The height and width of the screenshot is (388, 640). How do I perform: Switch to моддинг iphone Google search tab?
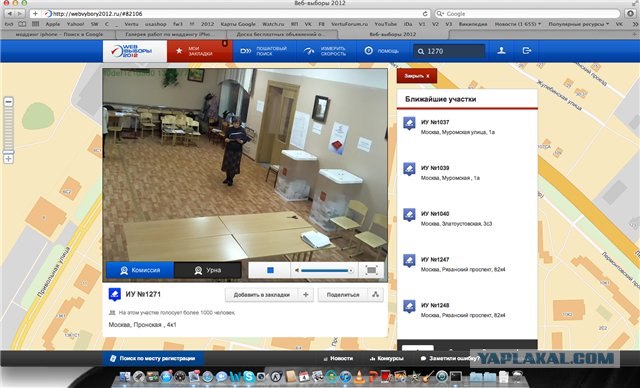coord(59,34)
